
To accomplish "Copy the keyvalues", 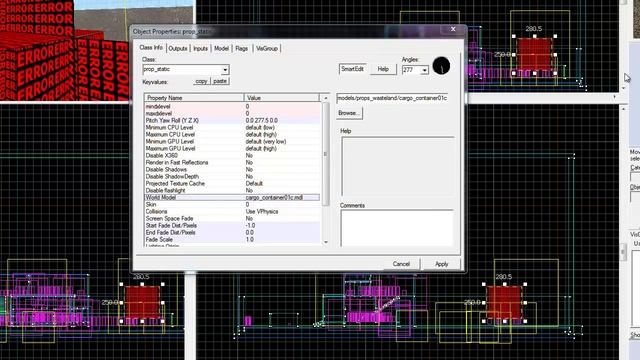I will [x=201, y=81].
